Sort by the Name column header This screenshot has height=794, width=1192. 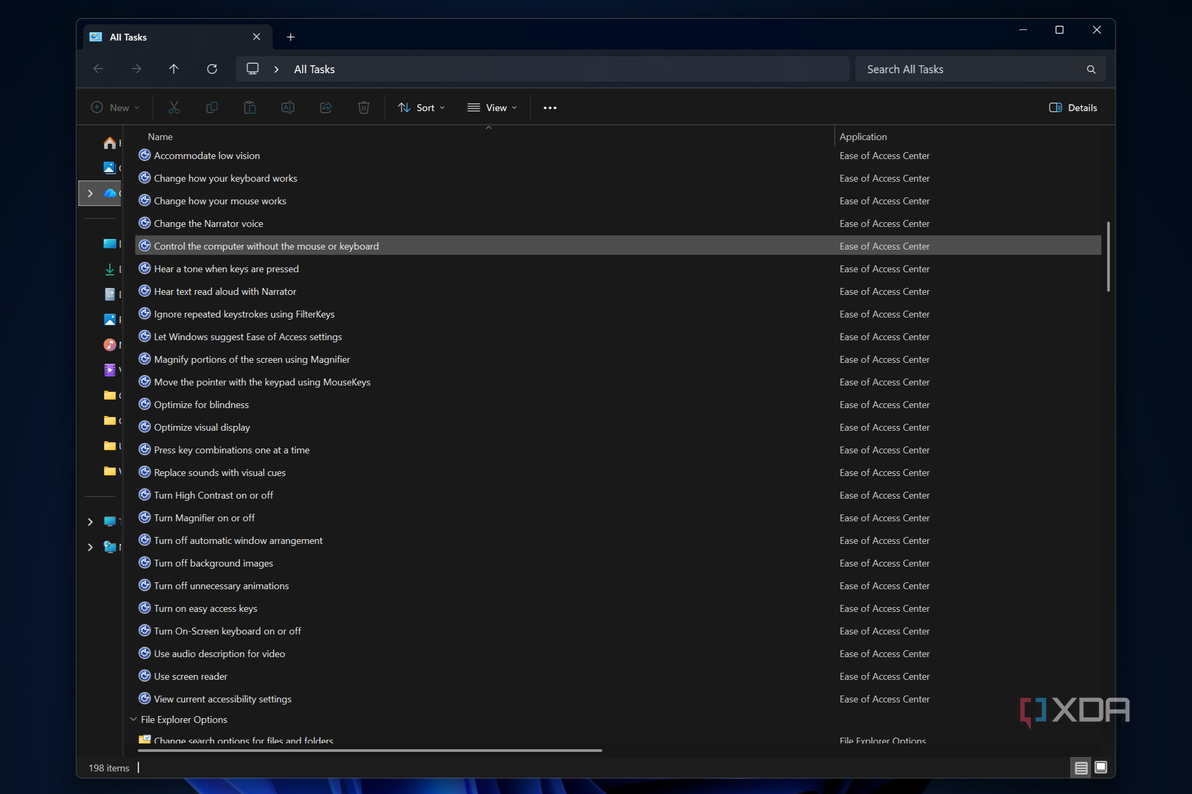(160, 137)
